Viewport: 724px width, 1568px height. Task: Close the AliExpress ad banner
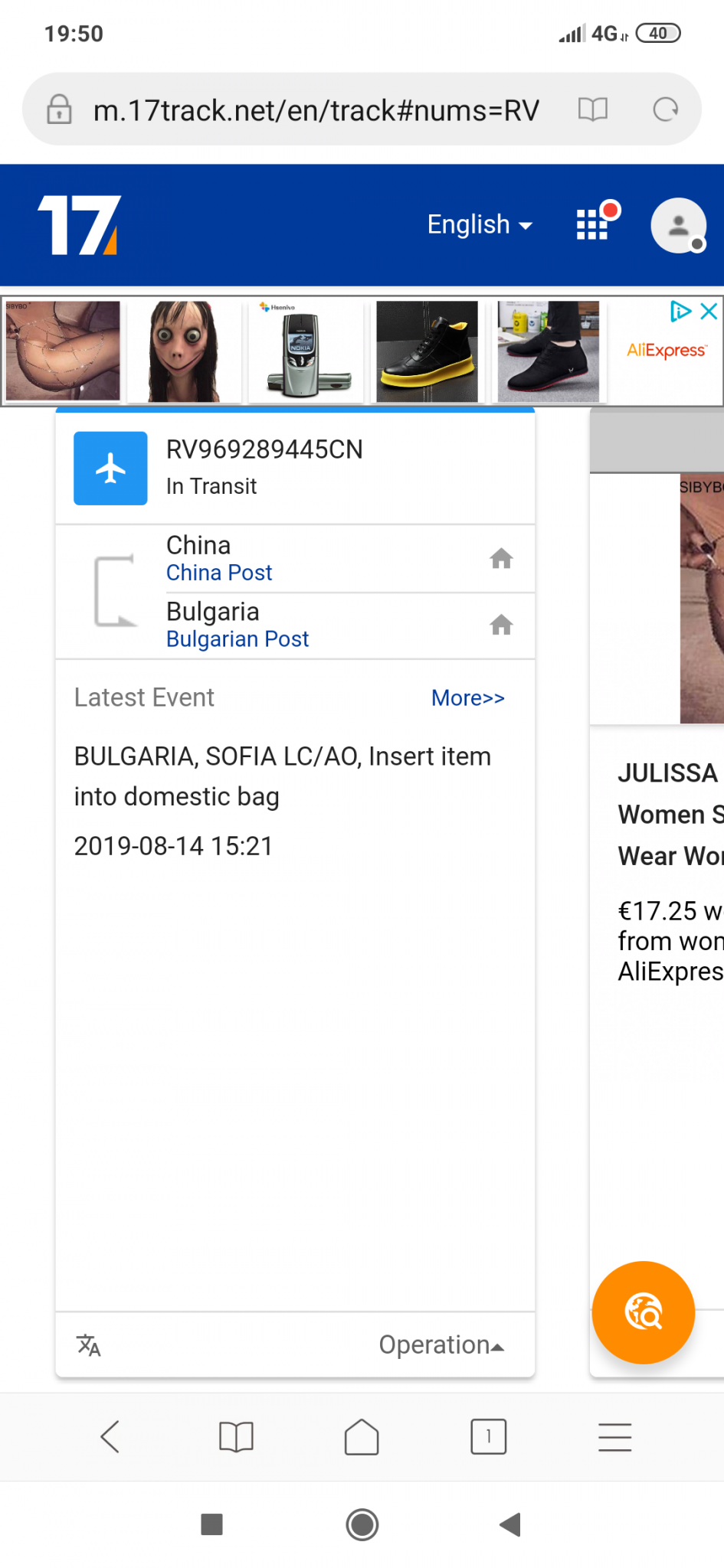coord(709,311)
